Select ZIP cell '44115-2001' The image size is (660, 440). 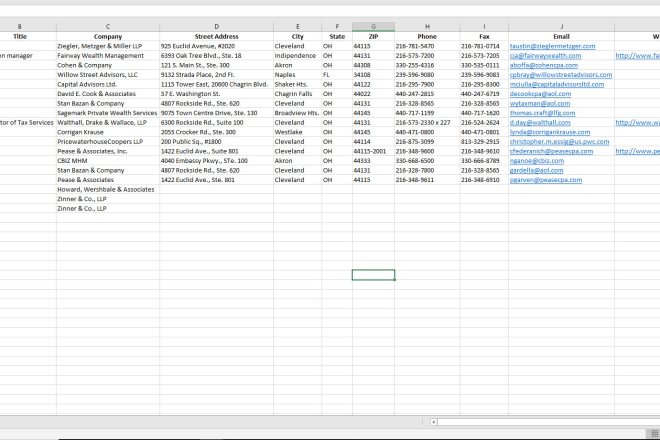(373, 151)
